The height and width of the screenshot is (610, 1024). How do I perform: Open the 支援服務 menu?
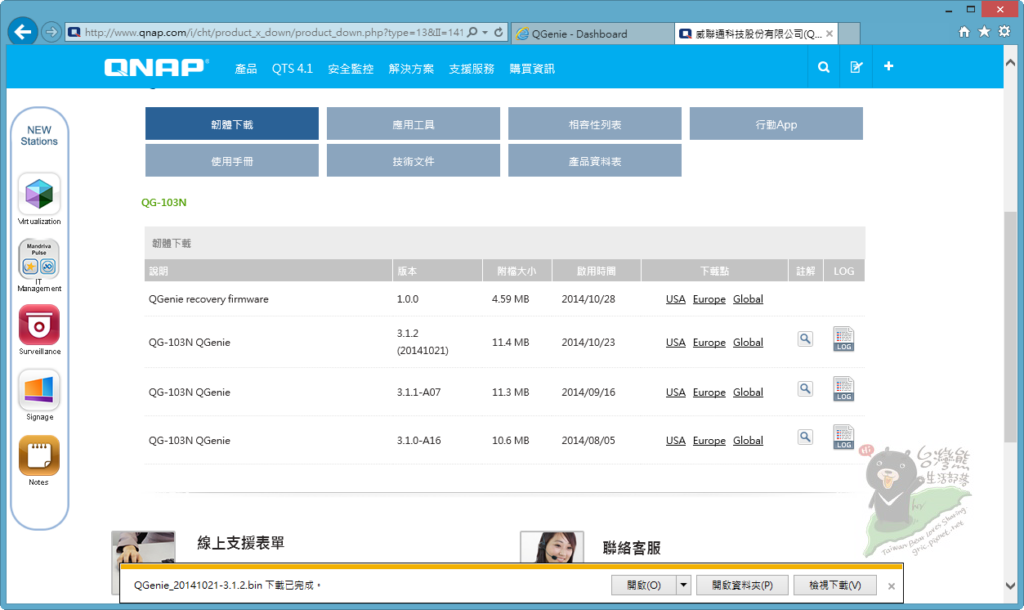(471, 69)
